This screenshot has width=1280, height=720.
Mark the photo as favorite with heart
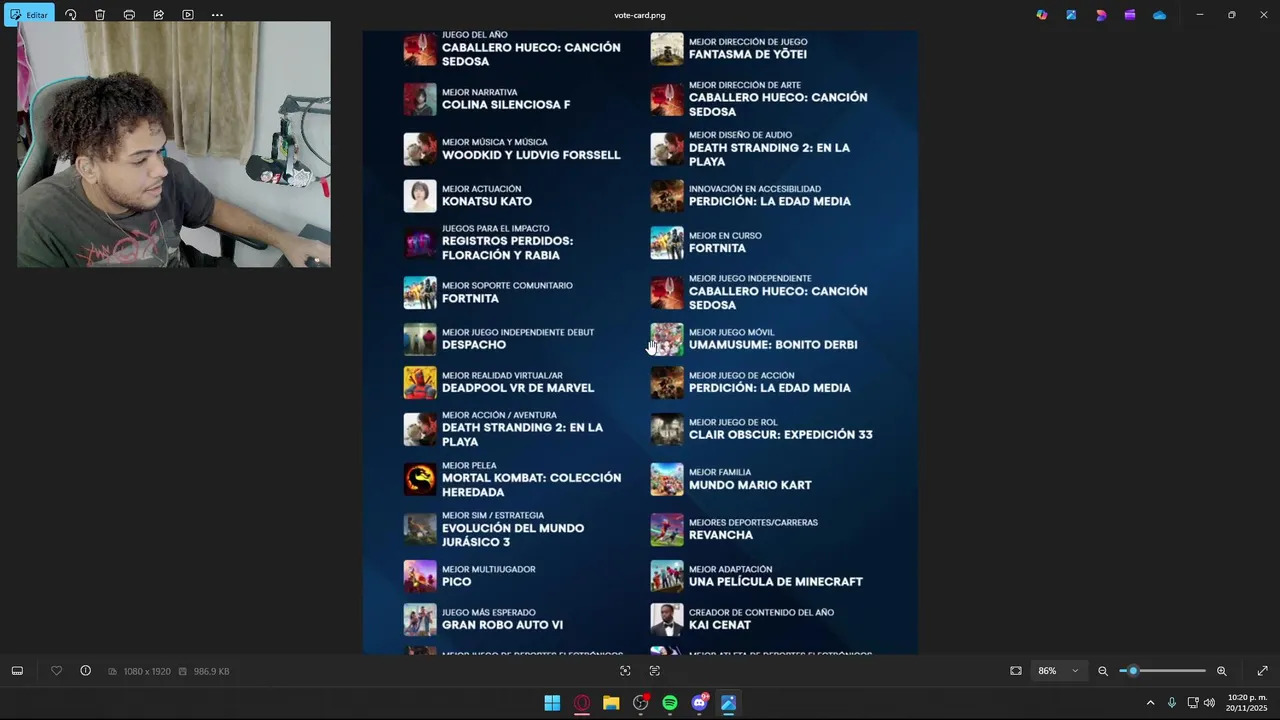pos(56,671)
